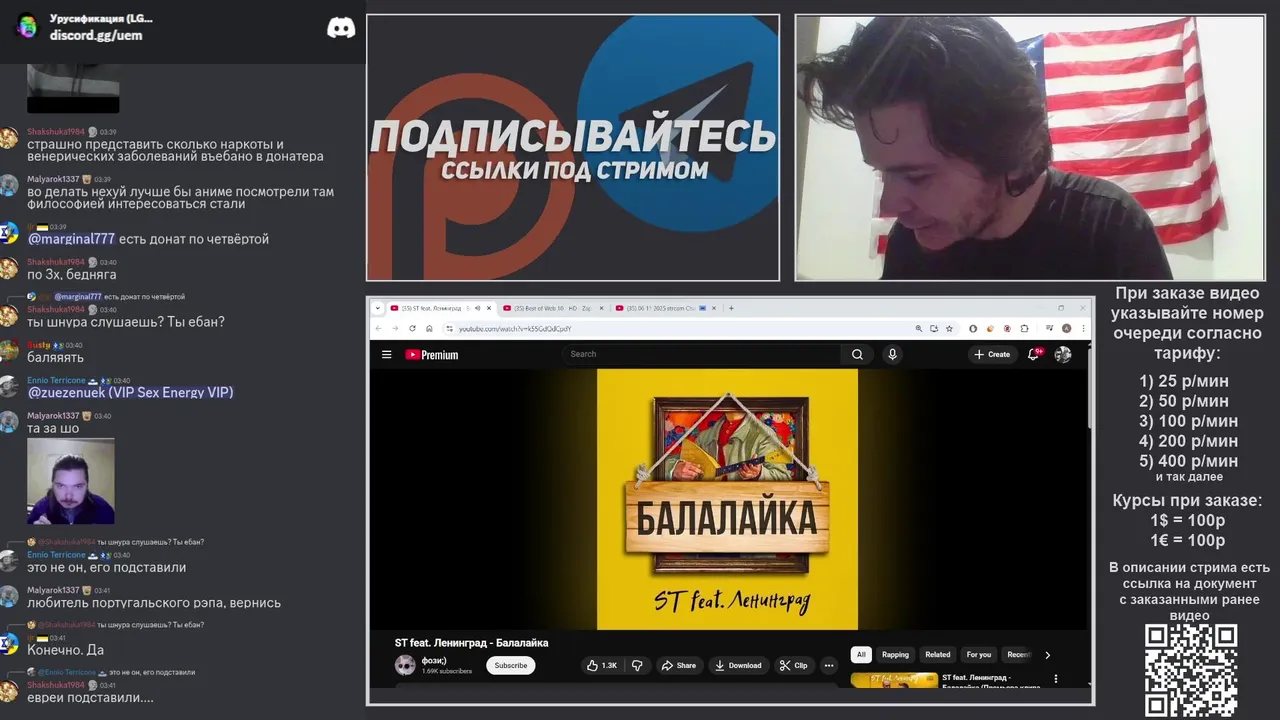Click video title 'ST feat. Ленинград - Балалайка'

(471, 643)
